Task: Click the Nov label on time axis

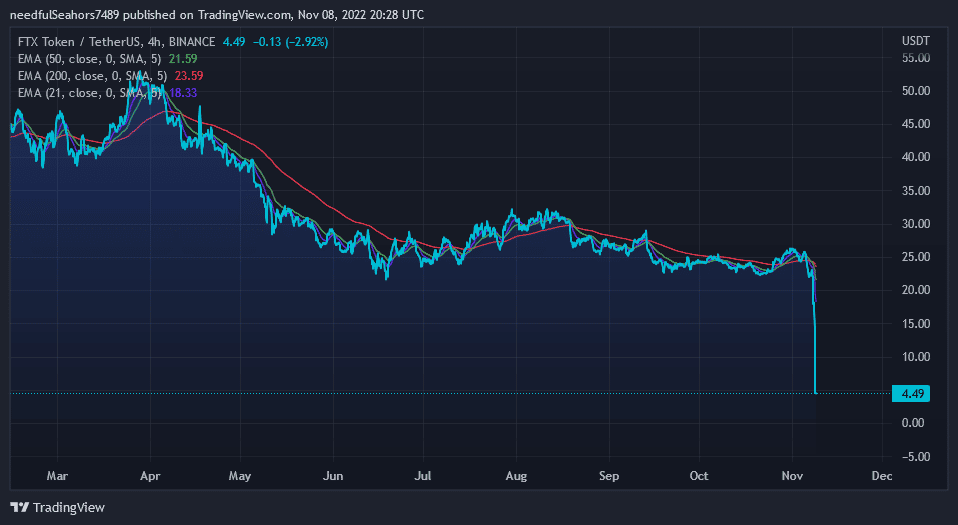Action: click(x=792, y=476)
